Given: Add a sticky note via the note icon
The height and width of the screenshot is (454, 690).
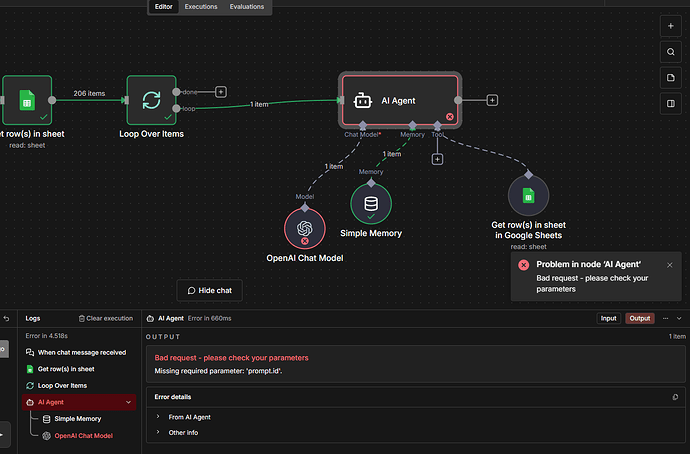Looking at the screenshot, I should click(x=669, y=78).
